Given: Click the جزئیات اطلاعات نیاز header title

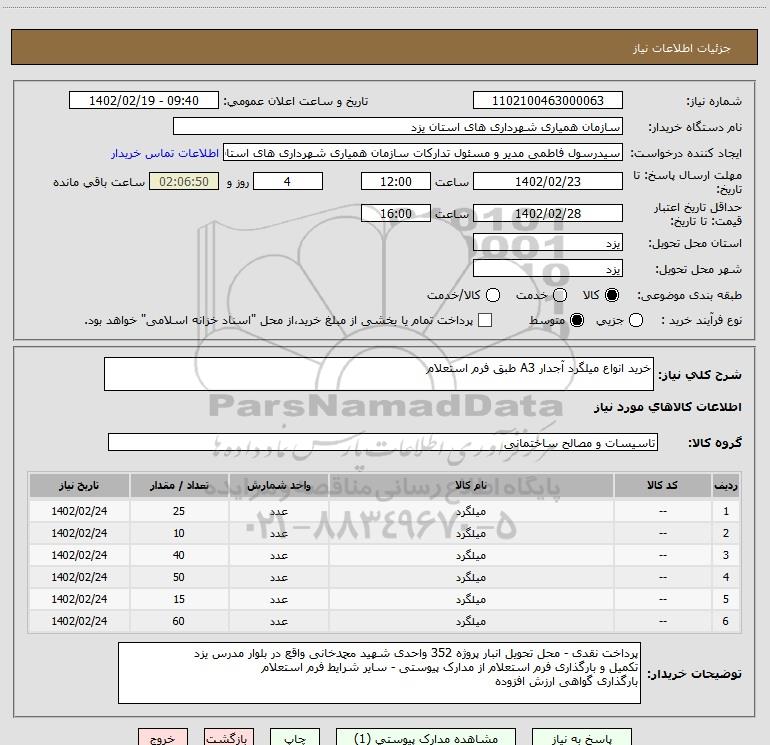Looking at the screenshot, I should tap(682, 48).
